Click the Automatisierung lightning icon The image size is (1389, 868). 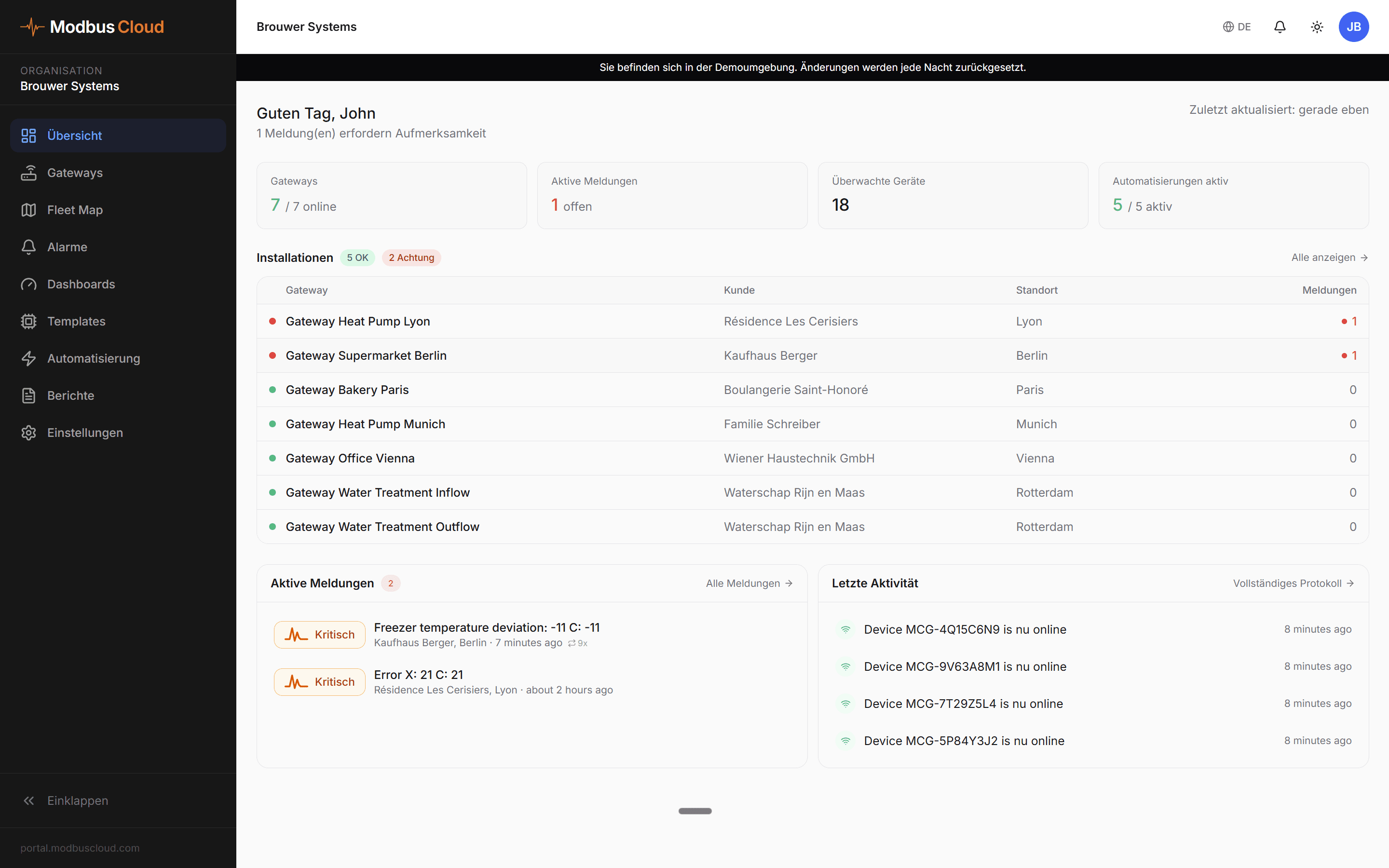[x=29, y=358]
